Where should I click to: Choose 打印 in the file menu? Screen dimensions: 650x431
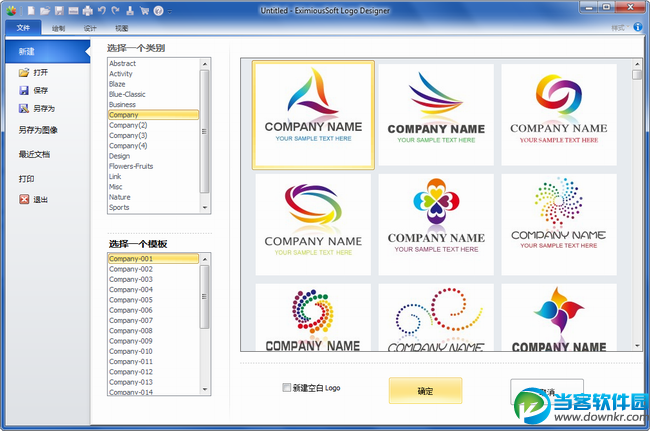point(26,179)
